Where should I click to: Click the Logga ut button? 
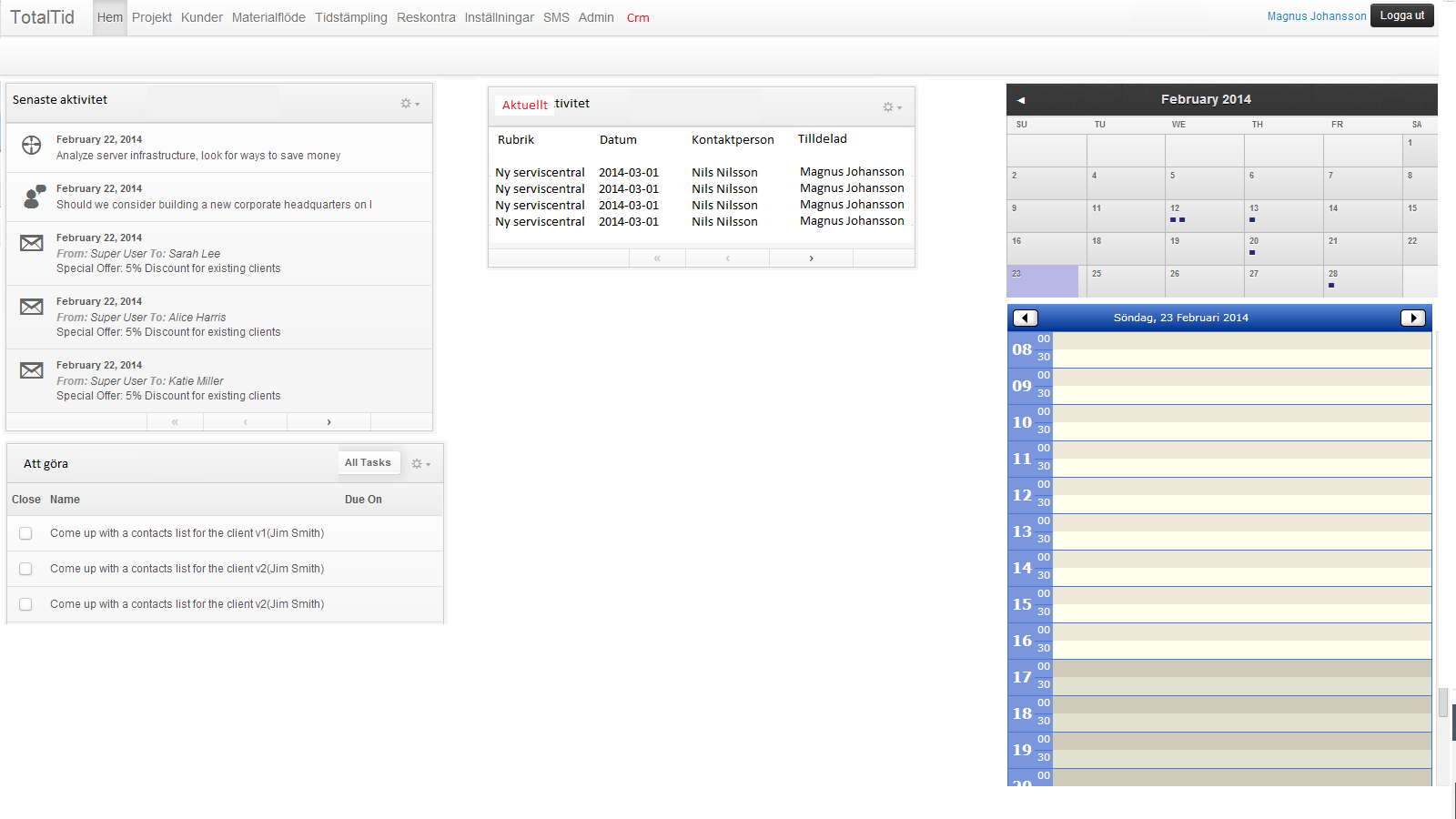tap(1401, 15)
